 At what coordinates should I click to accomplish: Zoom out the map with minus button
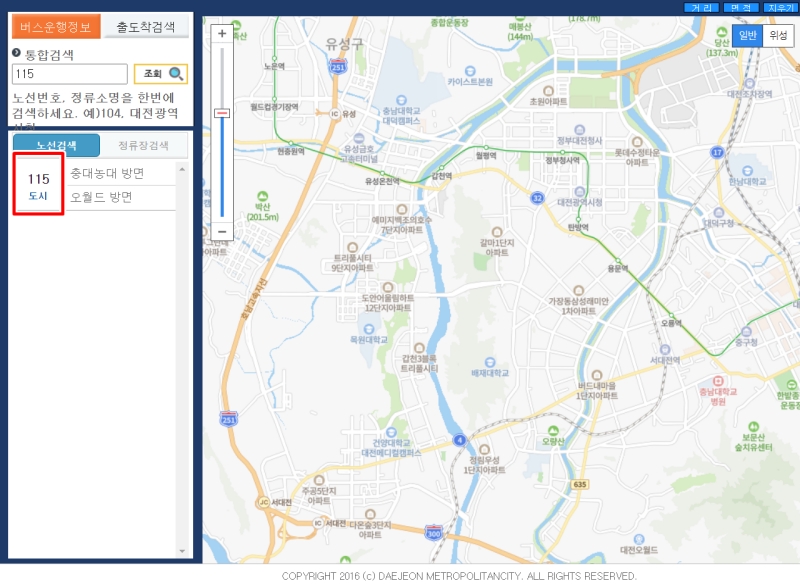[x=222, y=232]
